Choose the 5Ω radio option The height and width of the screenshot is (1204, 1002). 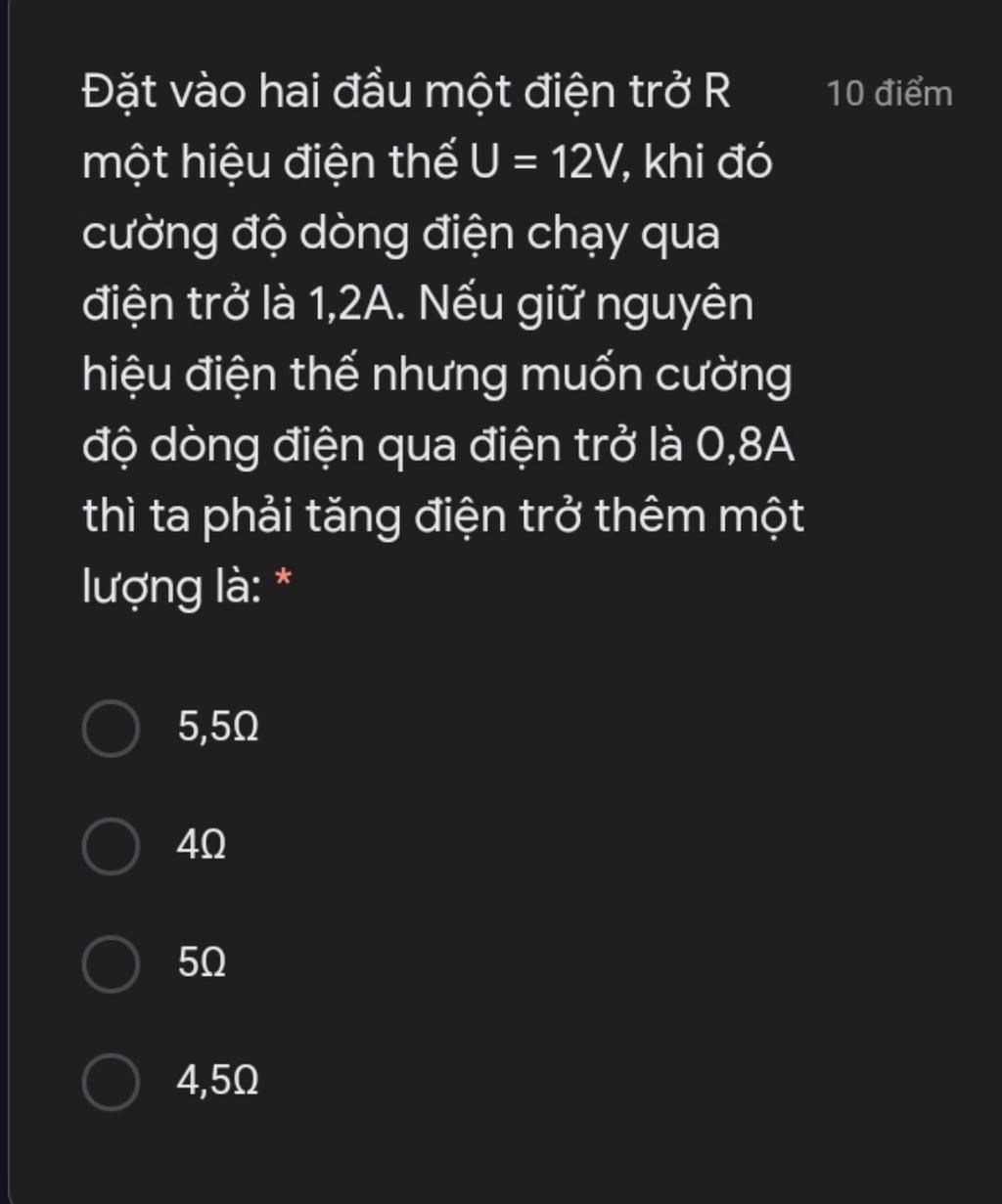(x=111, y=964)
